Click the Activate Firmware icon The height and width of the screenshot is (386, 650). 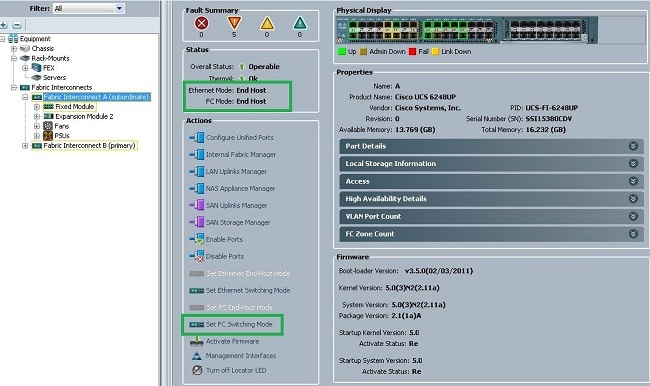pyautogui.click(x=196, y=341)
